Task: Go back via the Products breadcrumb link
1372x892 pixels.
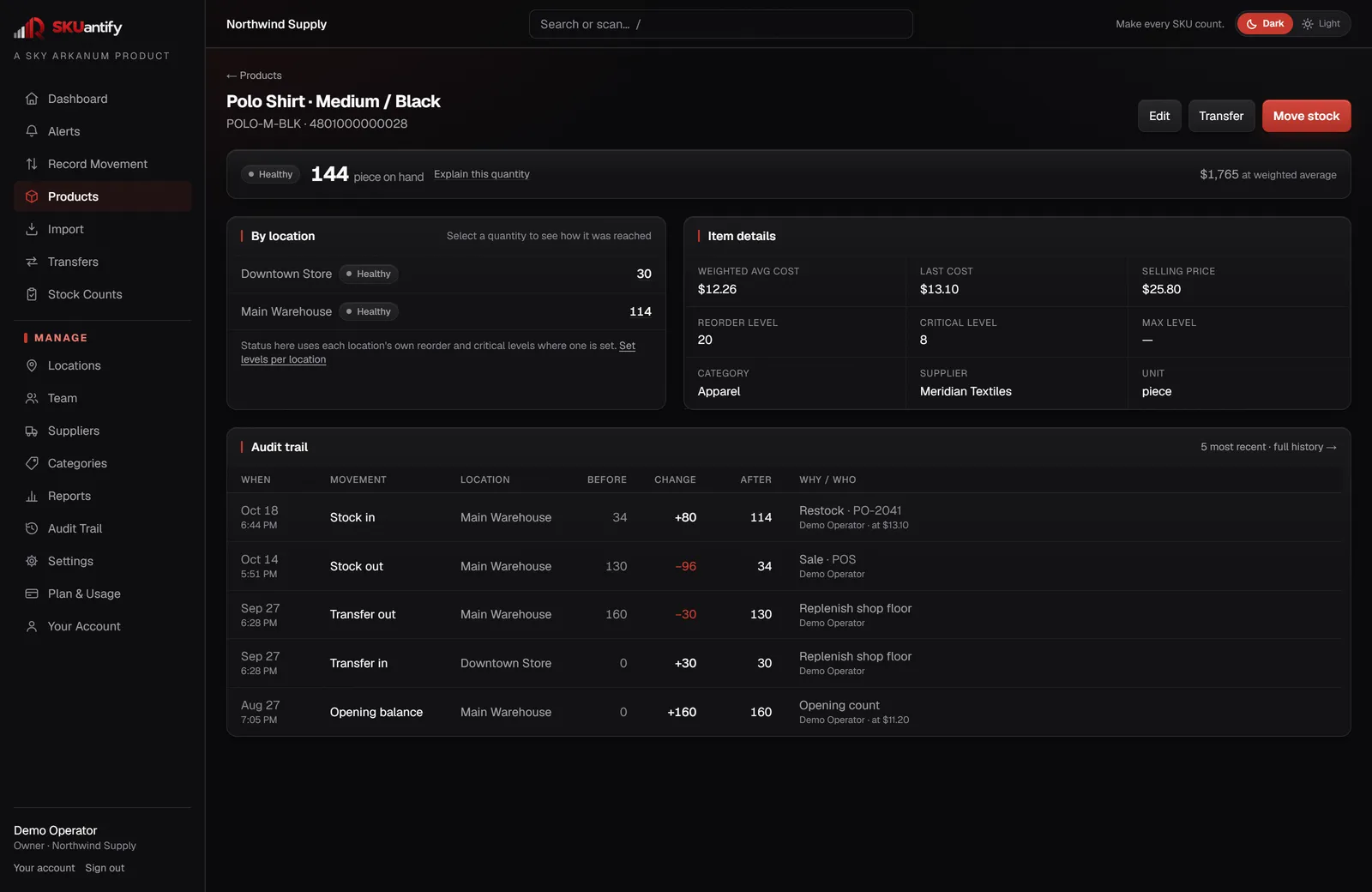Action: pyautogui.click(x=254, y=75)
